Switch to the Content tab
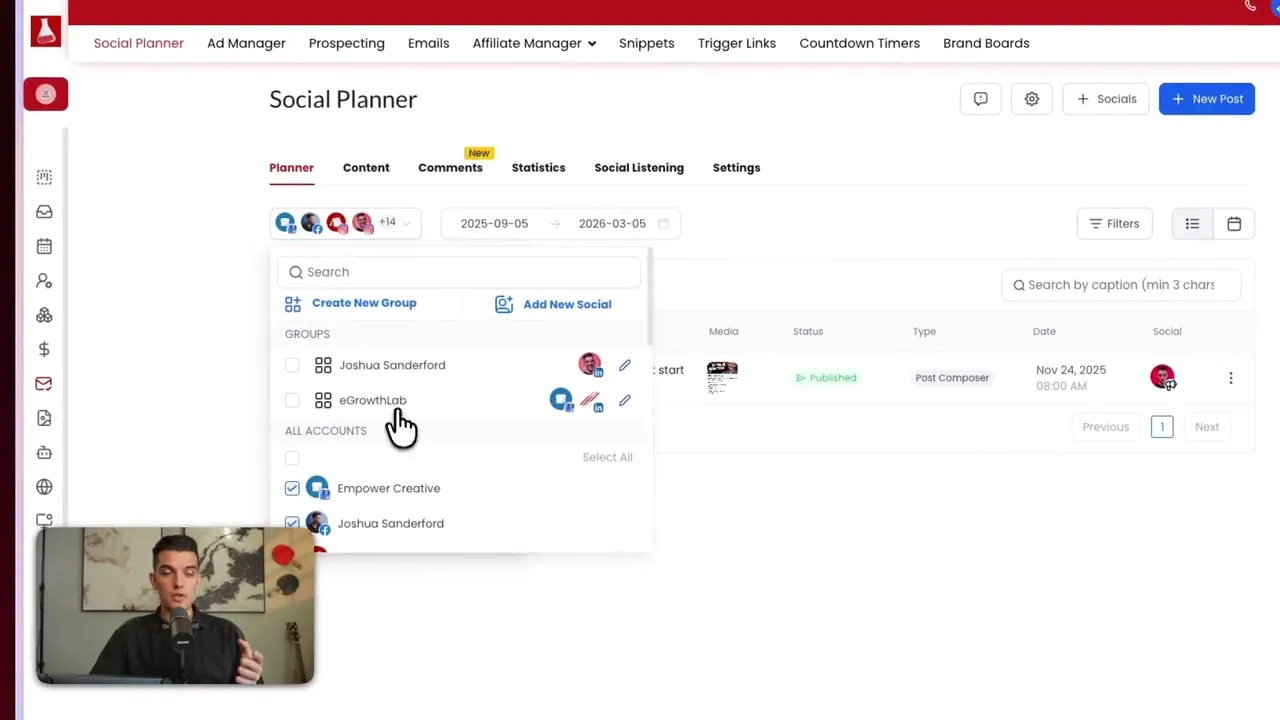1280x720 pixels. (366, 168)
